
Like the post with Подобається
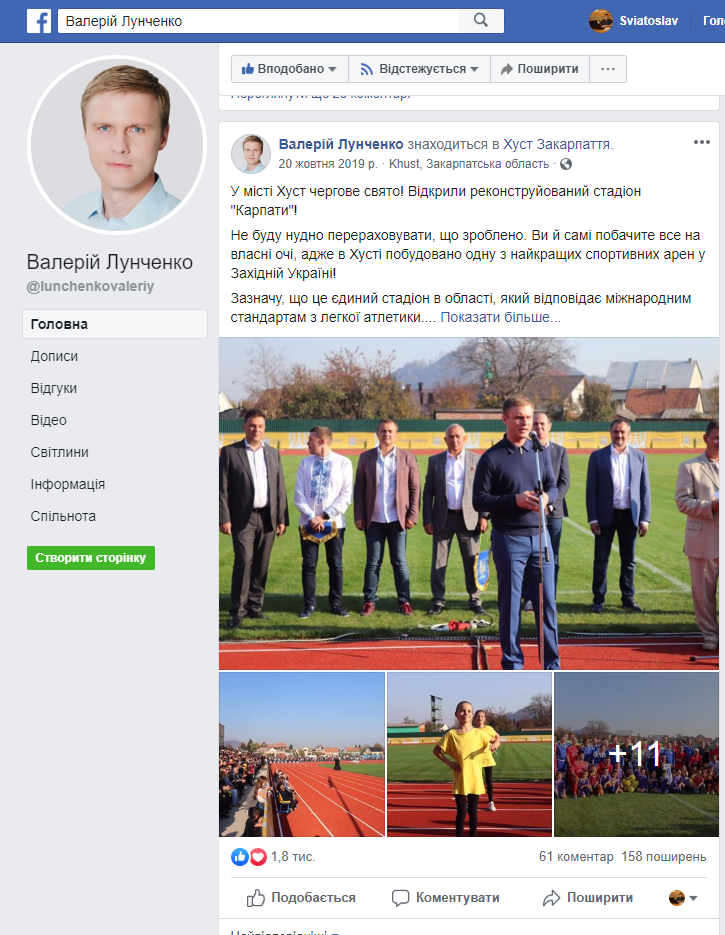[x=301, y=897]
